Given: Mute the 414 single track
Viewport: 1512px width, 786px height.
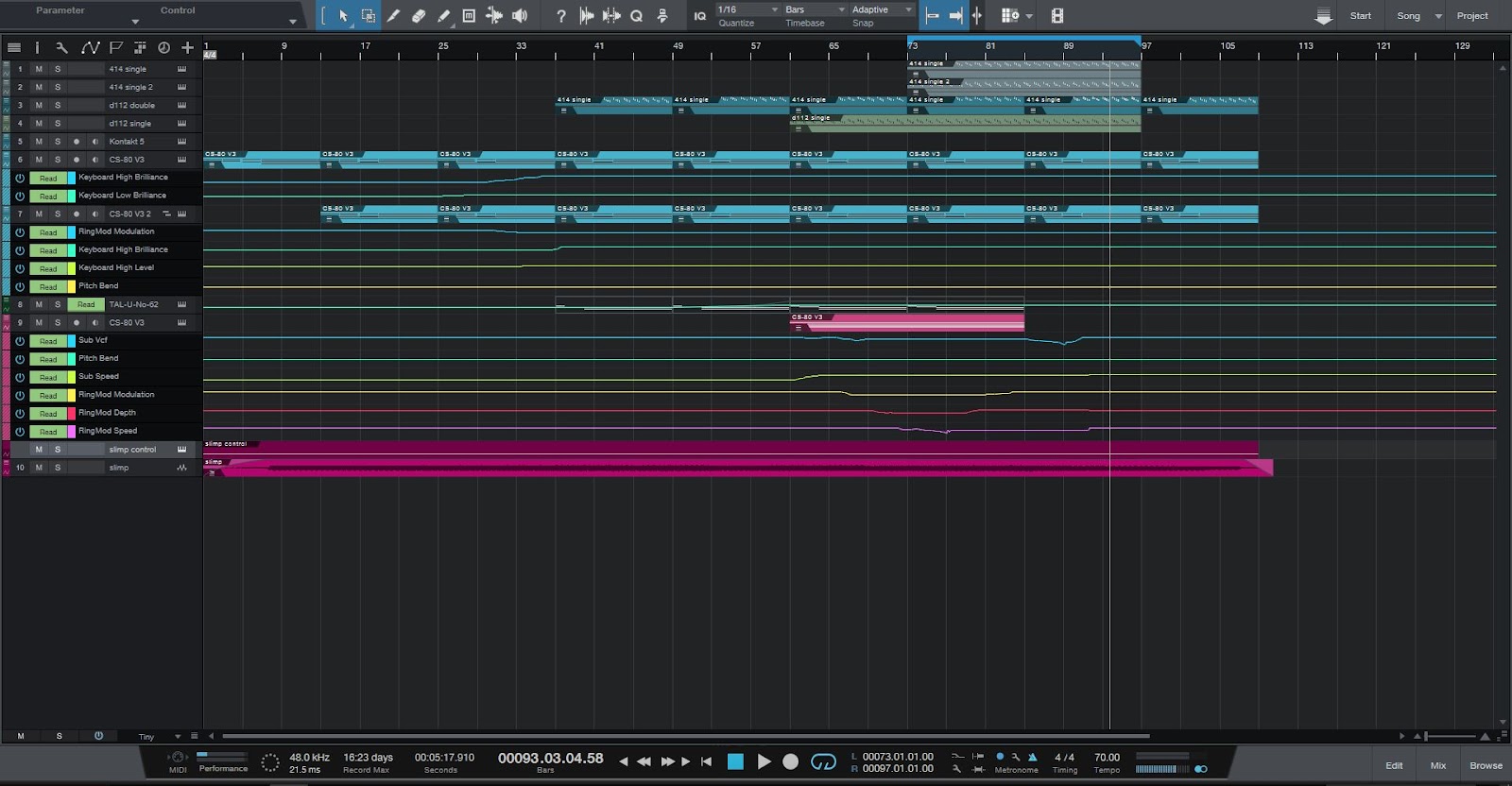Looking at the screenshot, I should (x=39, y=69).
